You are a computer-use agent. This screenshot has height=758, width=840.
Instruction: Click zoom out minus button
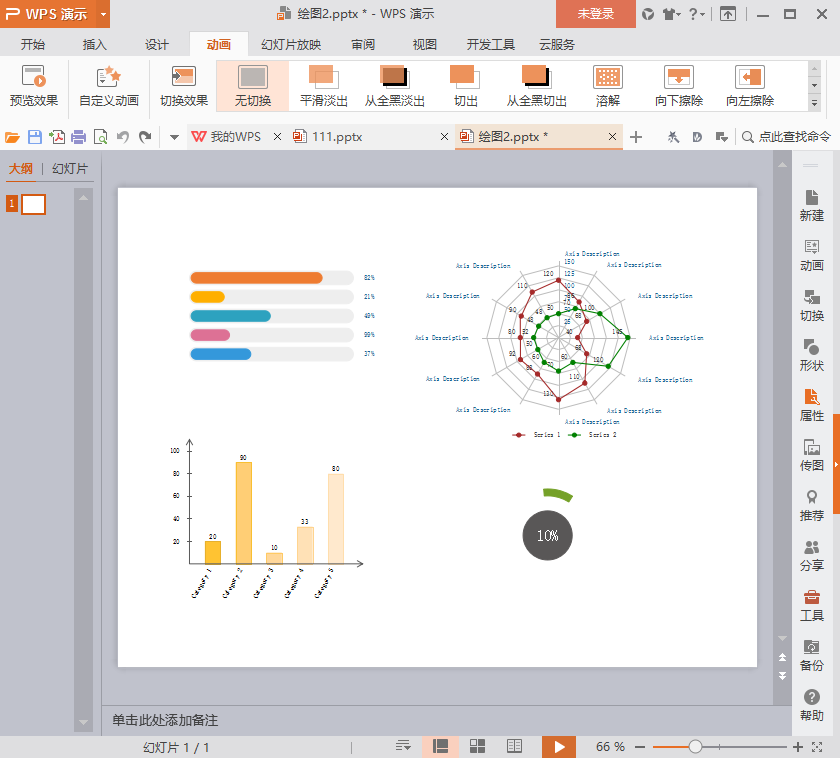640,747
